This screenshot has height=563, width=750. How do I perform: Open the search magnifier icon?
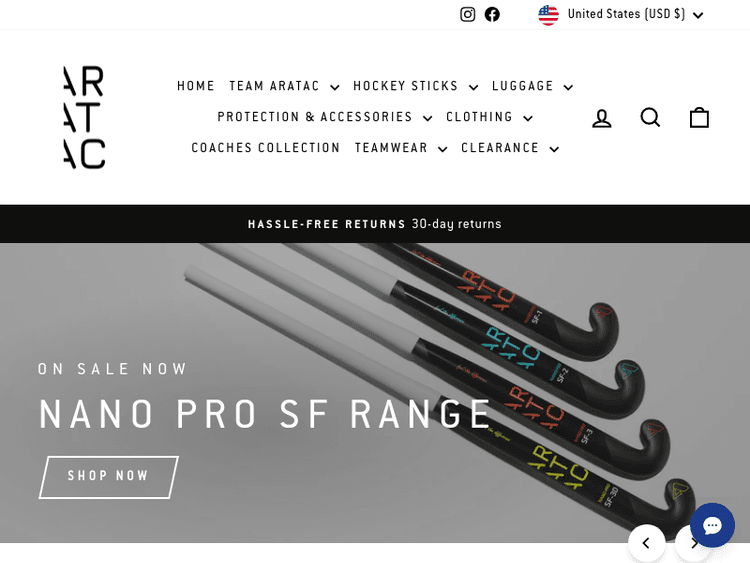tap(650, 117)
